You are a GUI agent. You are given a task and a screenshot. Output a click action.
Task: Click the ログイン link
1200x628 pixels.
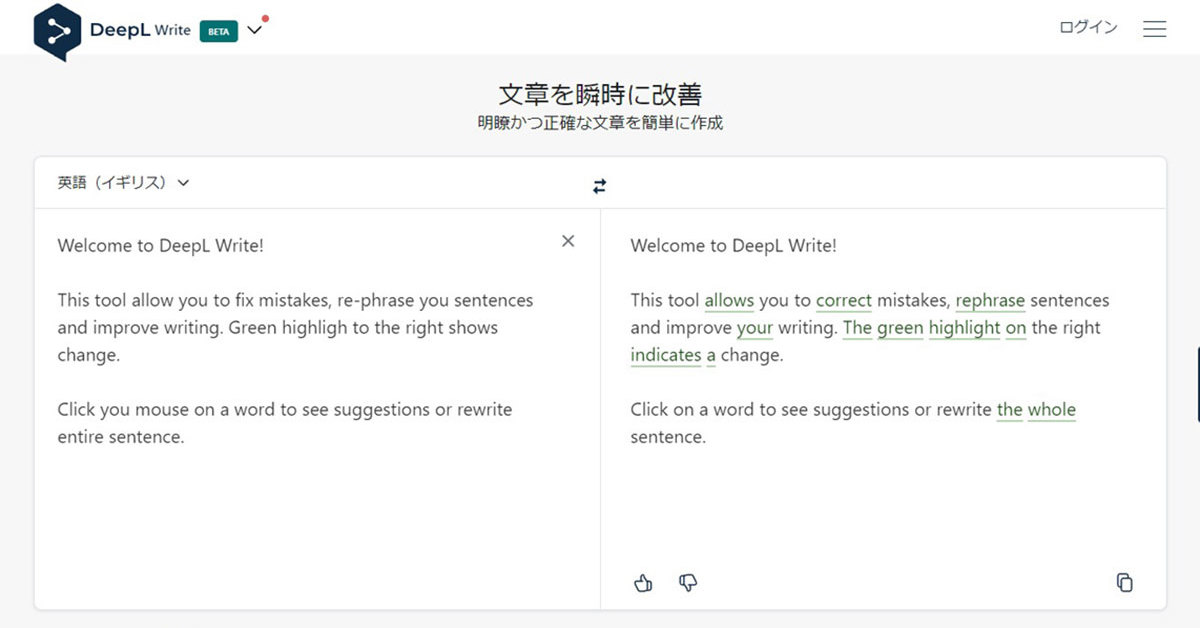1088,28
